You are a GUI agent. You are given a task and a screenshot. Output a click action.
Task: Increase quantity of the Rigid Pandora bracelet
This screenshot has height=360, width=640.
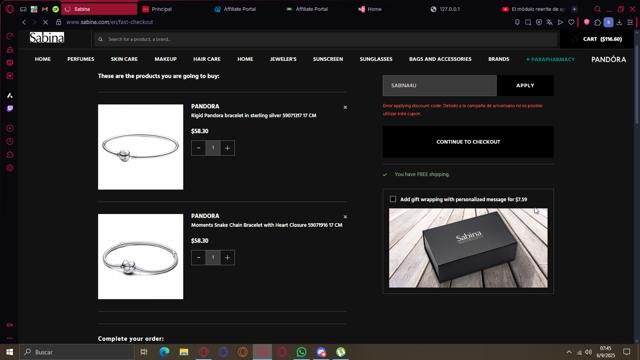(227, 148)
